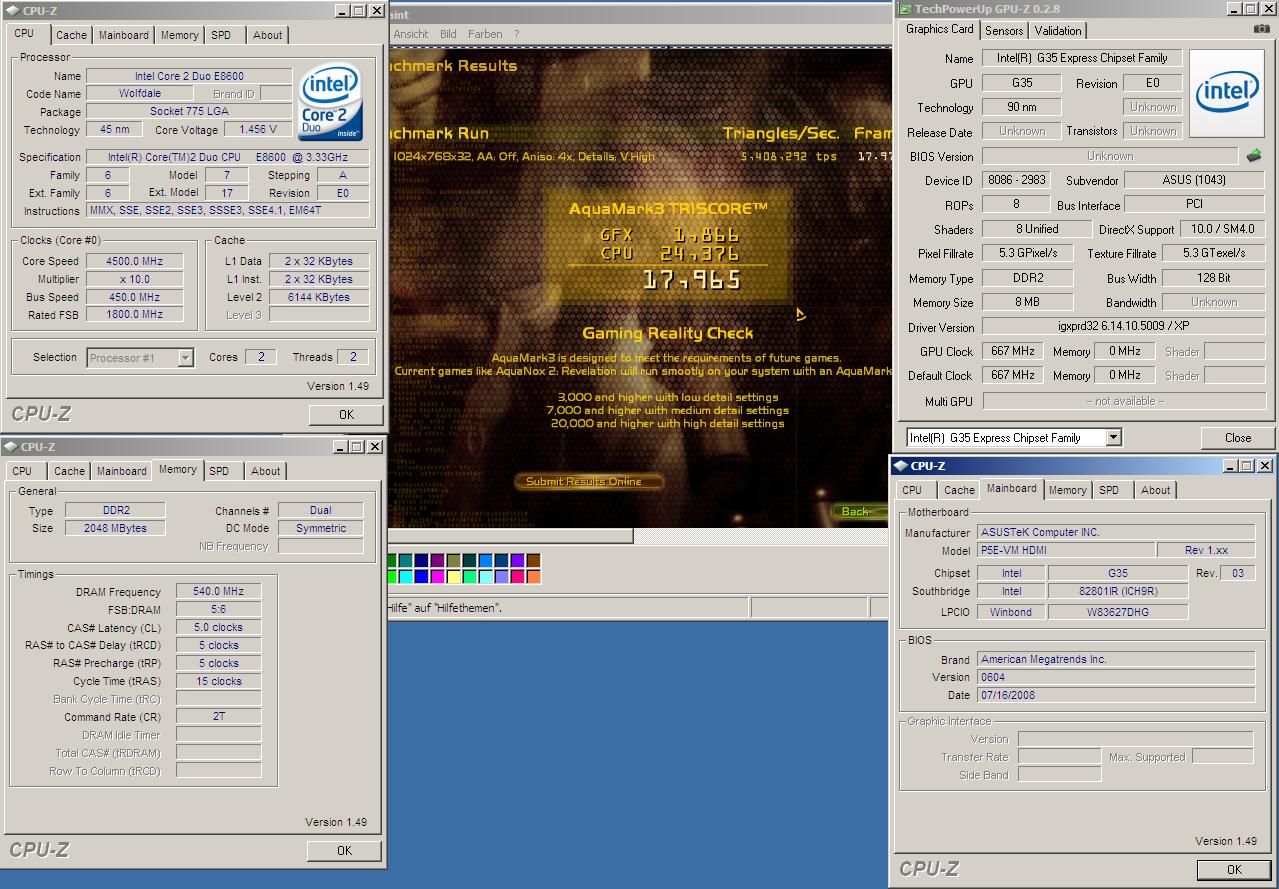Click the Command Rate value 2T

point(219,717)
